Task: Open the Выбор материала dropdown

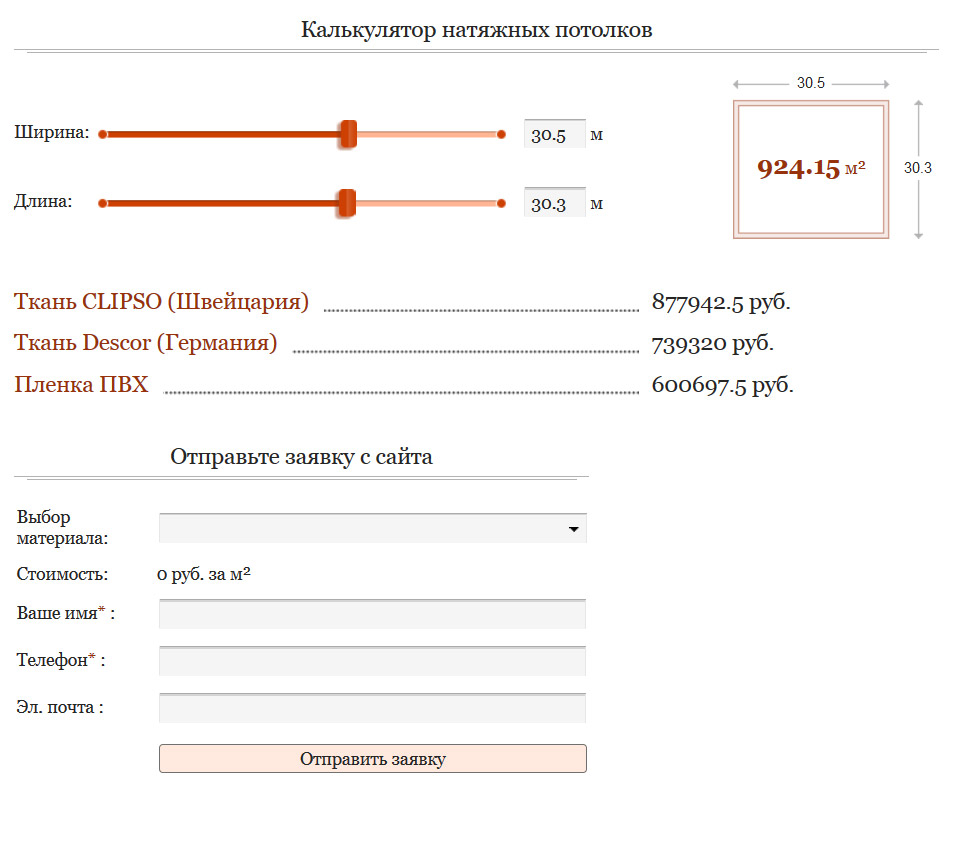Action: (x=372, y=529)
